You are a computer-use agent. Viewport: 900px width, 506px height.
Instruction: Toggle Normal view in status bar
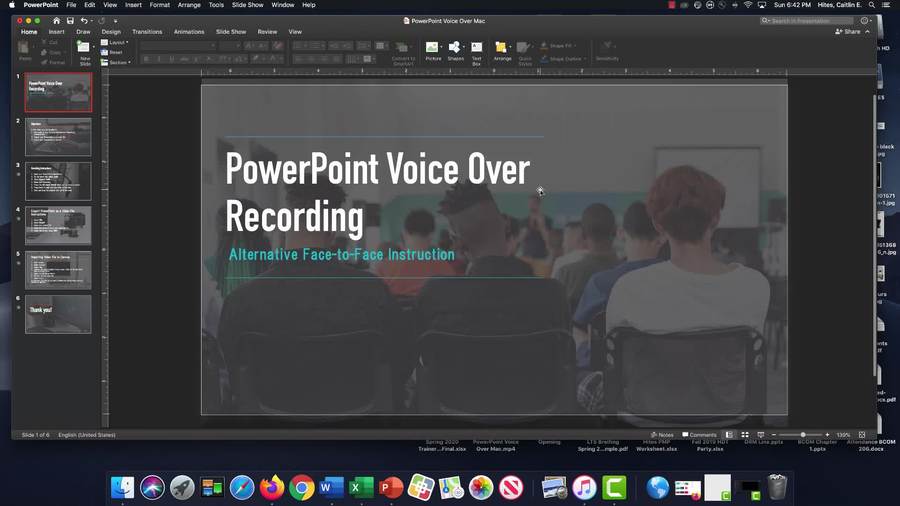pos(729,435)
